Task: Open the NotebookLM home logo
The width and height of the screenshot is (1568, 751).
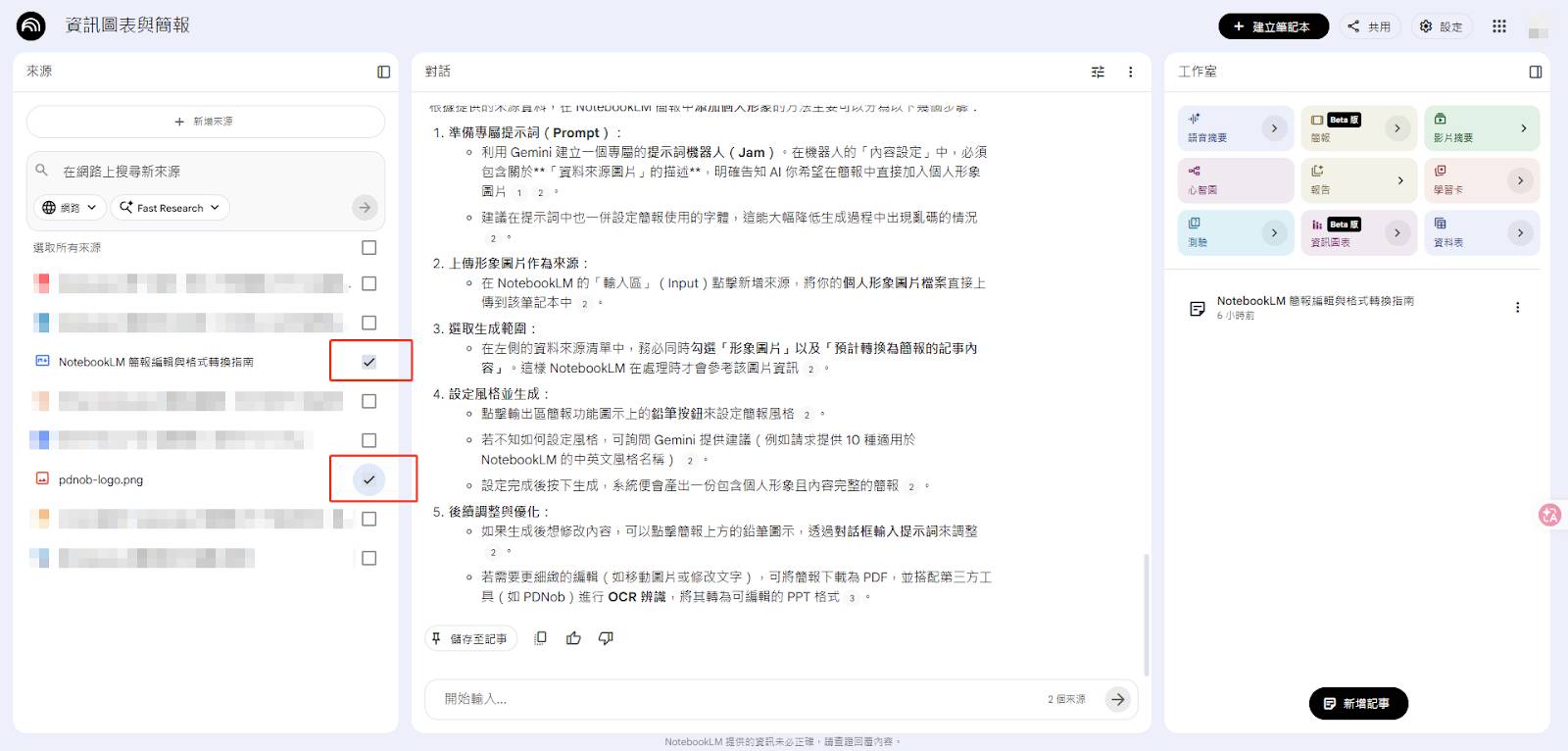Action: click(31, 25)
